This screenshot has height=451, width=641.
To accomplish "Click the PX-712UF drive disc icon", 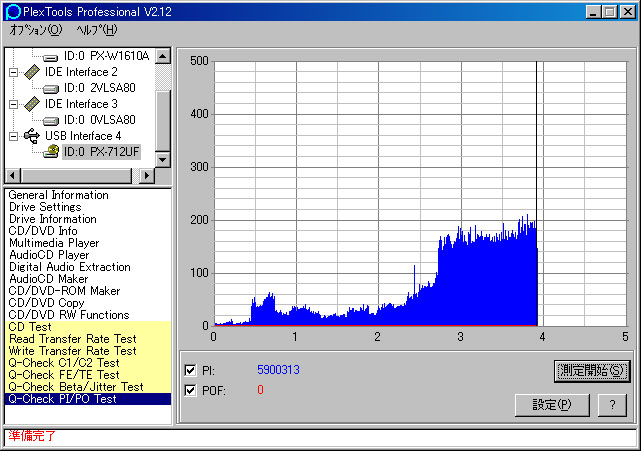I will coord(51,152).
